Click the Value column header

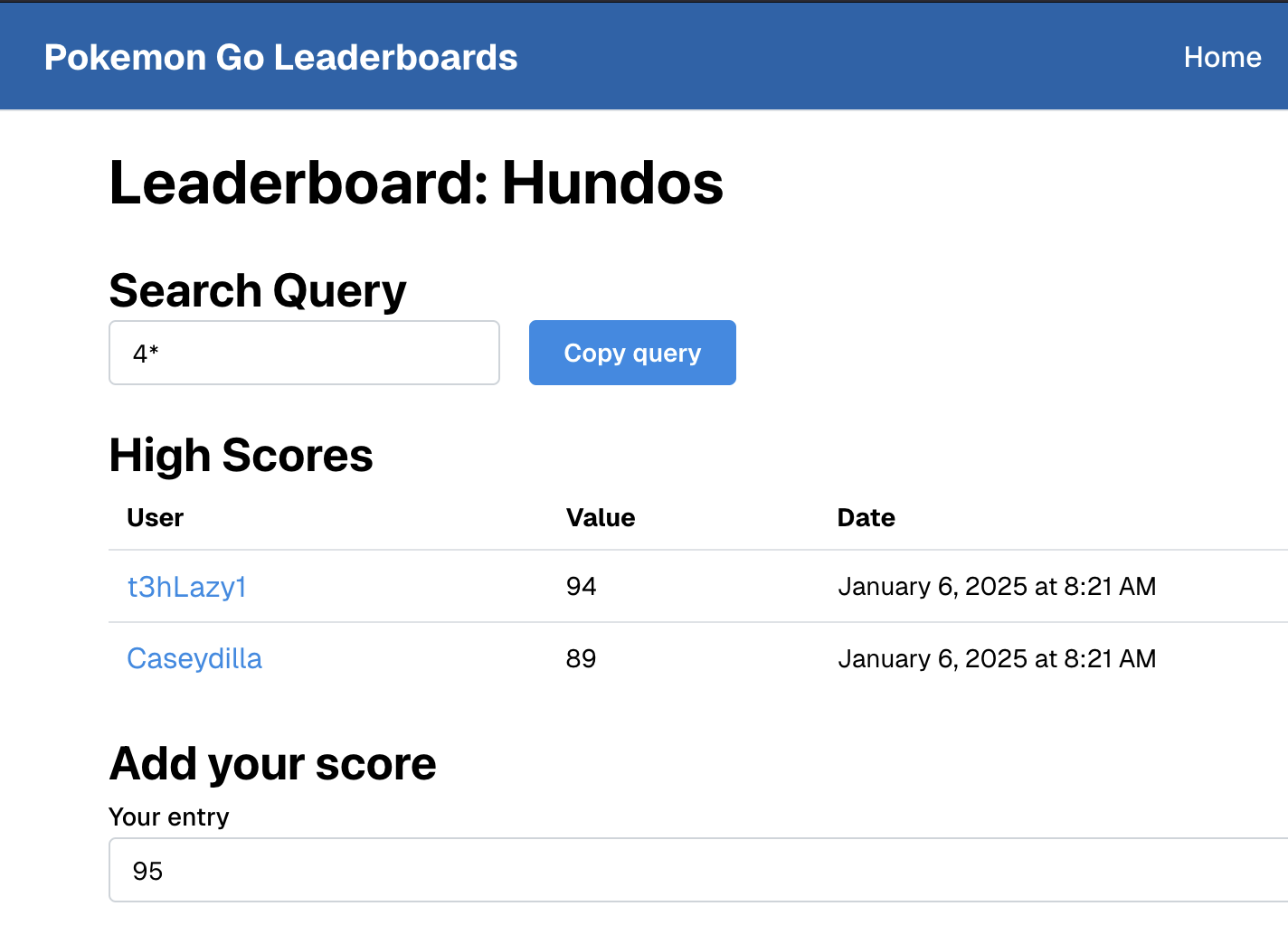[x=601, y=517]
